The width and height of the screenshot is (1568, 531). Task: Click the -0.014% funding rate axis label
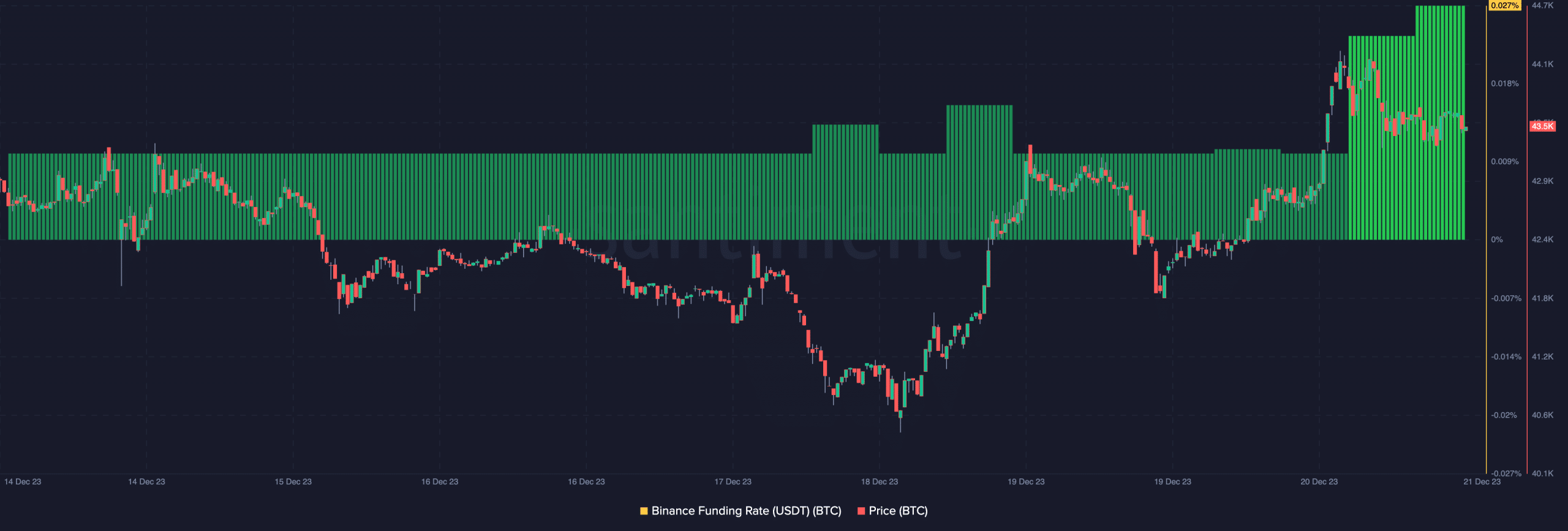(1506, 356)
